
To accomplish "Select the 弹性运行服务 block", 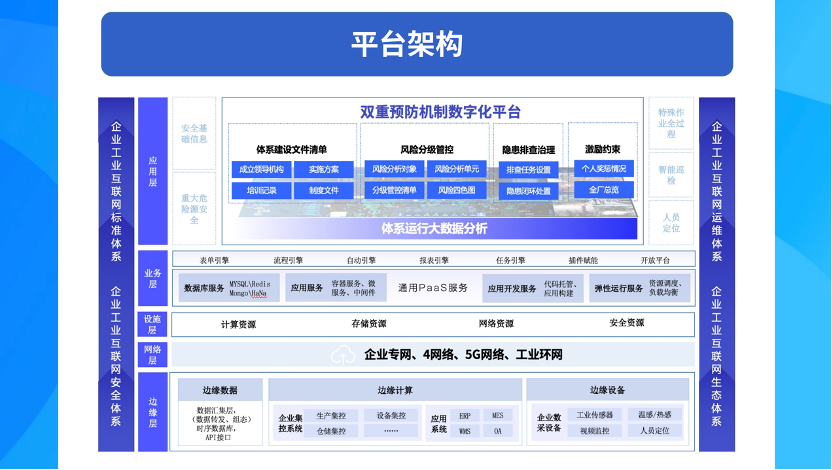I will pos(619,288).
